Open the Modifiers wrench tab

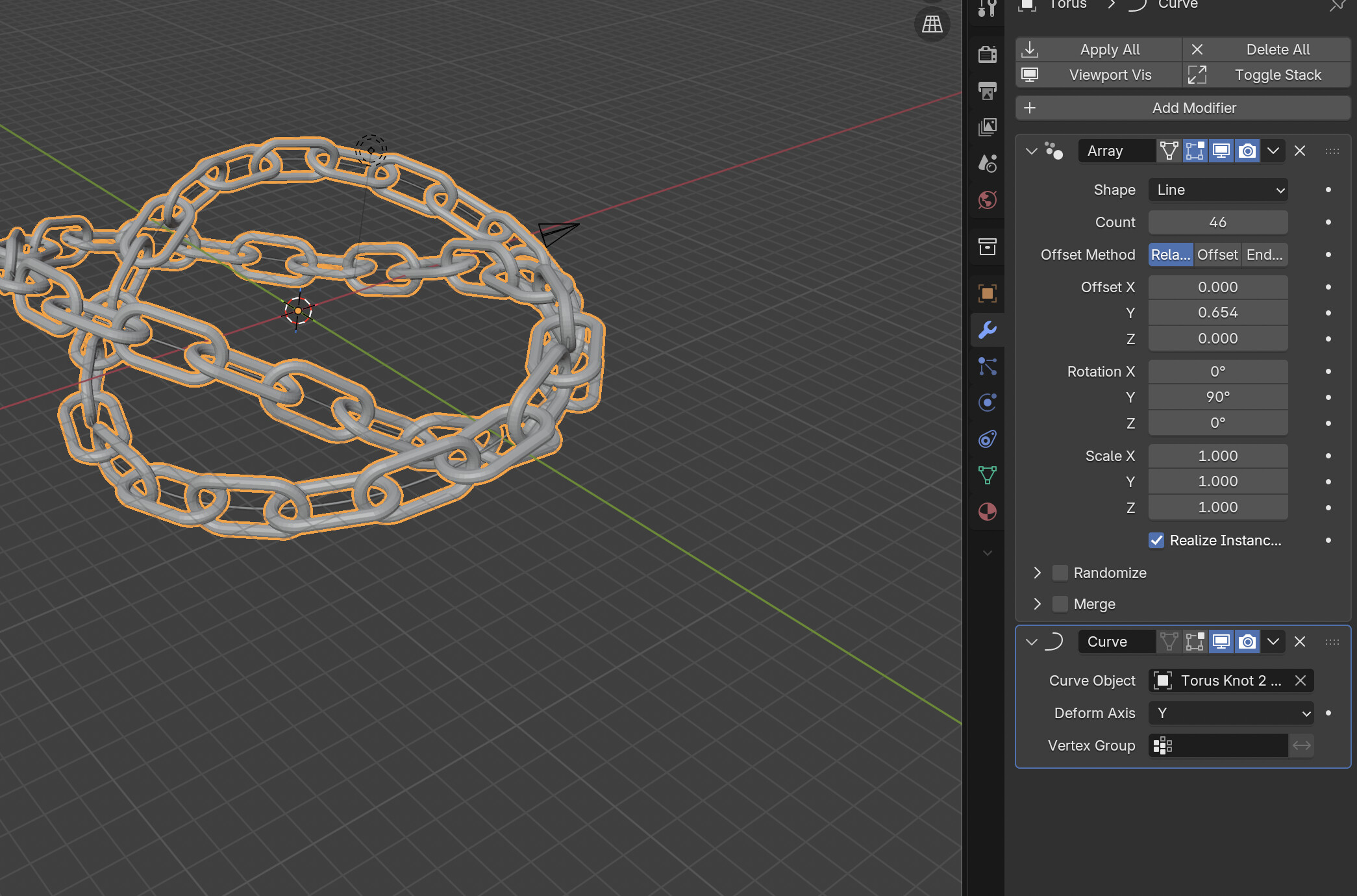(x=987, y=330)
